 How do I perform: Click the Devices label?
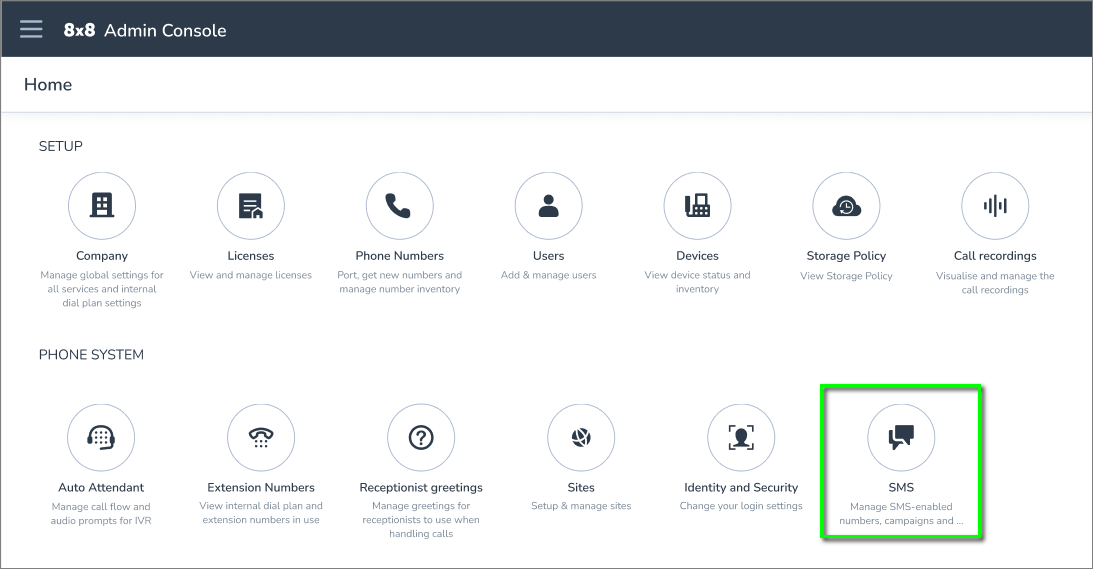tap(697, 256)
